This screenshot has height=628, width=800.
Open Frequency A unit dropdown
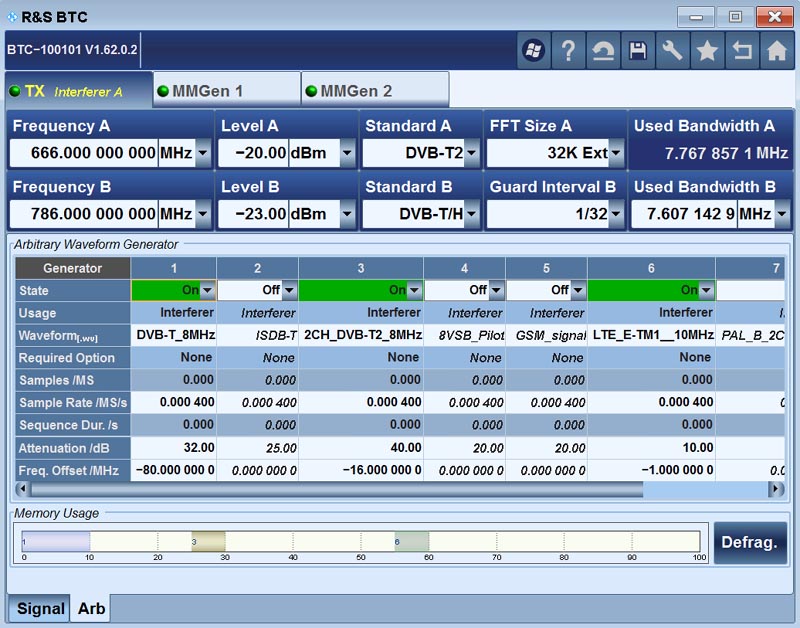point(203,153)
